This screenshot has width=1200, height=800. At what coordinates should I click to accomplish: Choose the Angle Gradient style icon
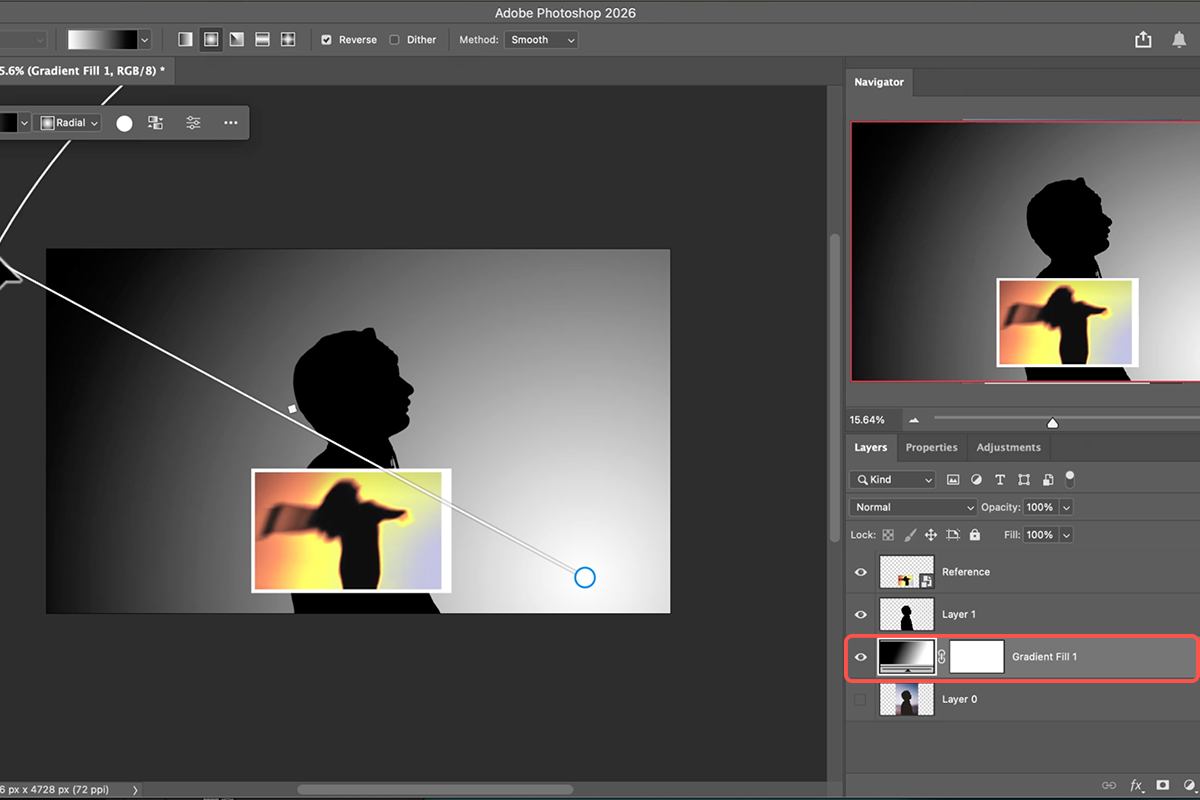coord(237,40)
